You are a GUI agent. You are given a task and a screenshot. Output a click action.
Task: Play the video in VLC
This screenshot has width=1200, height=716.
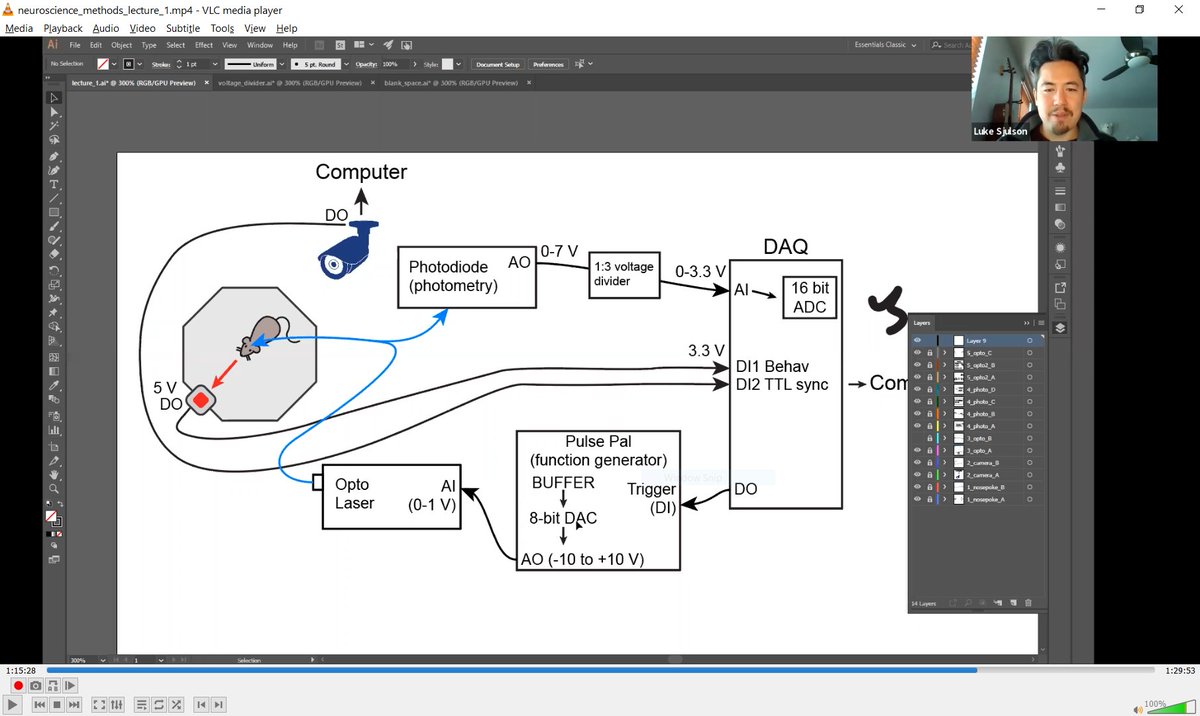tap(15, 705)
